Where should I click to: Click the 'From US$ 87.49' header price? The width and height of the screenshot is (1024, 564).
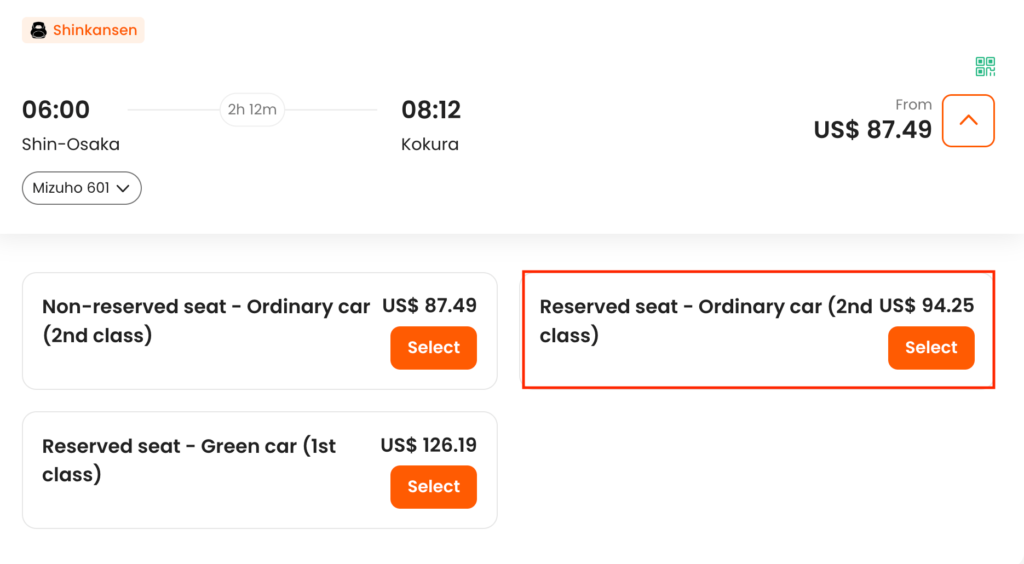coord(872,129)
